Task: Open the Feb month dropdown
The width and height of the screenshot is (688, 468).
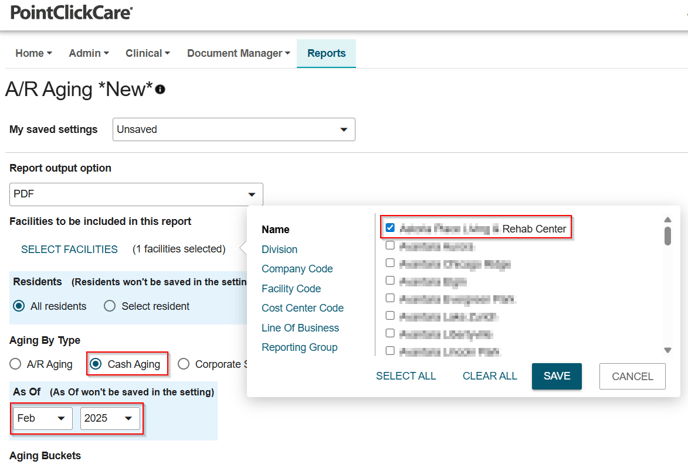Action: click(42, 418)
